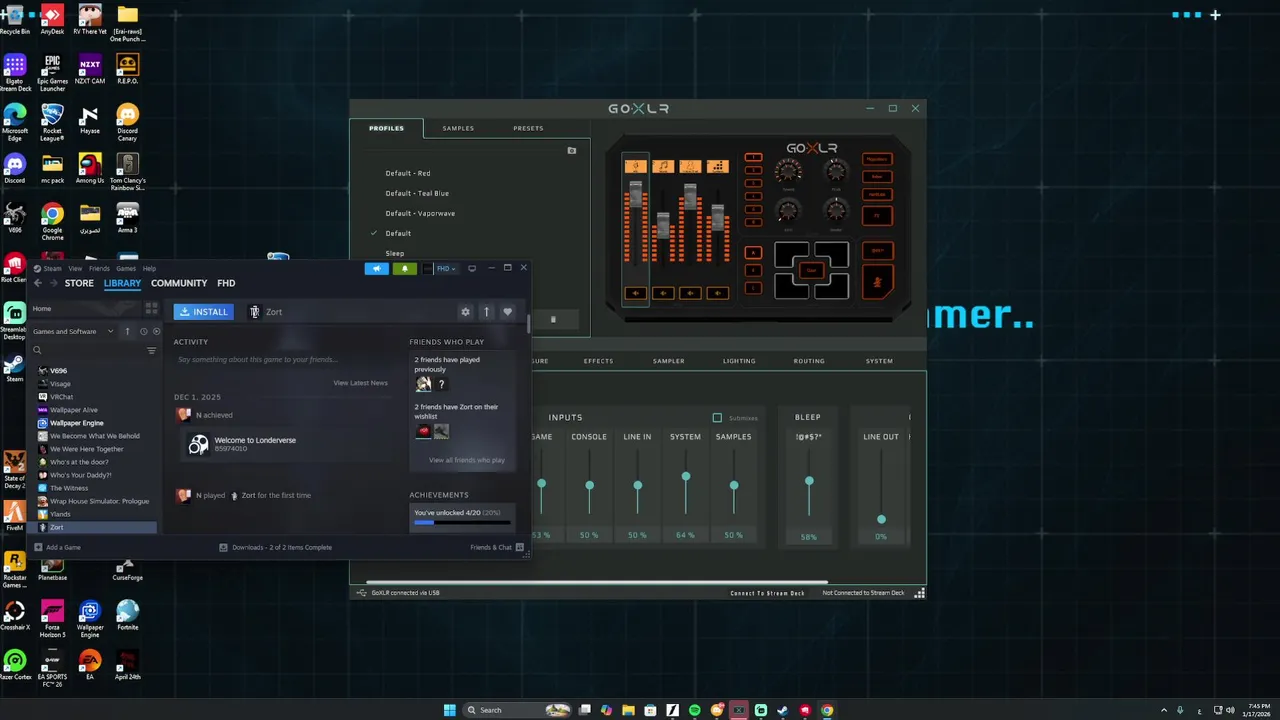This screenshot has width=1280, height=720.
Task: Click the Bleep volume slider
Action: (809, 485)
